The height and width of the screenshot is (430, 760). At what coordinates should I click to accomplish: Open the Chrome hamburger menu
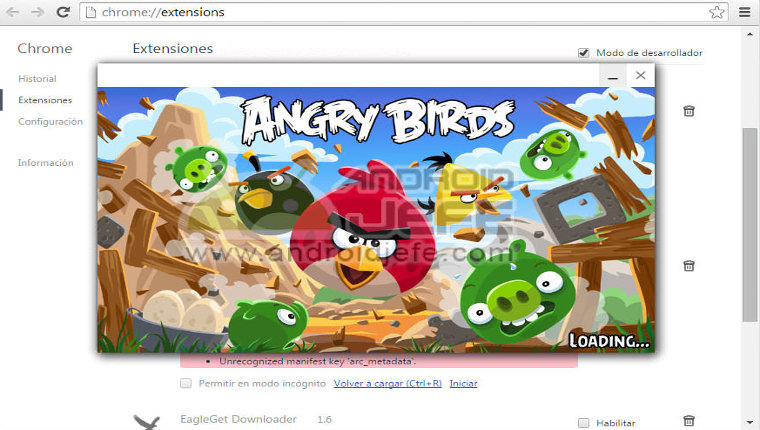point(743,13)
